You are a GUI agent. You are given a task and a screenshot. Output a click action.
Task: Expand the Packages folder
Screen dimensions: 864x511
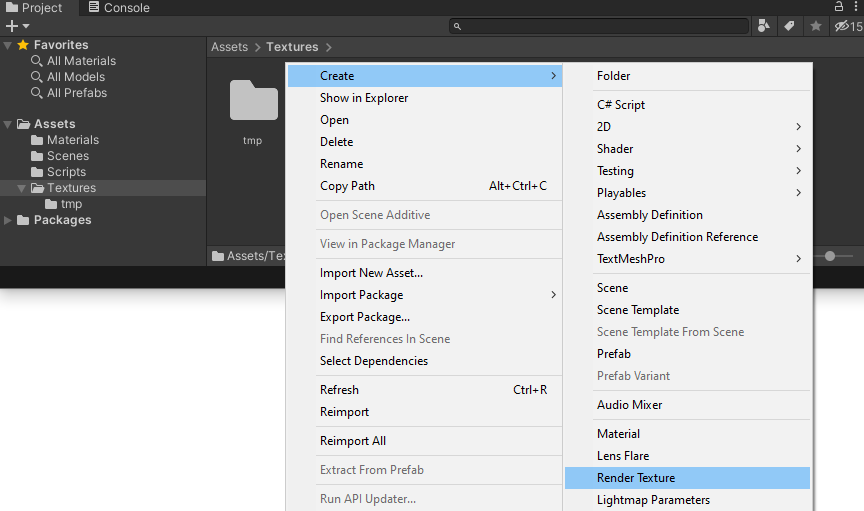pos(9,220)
